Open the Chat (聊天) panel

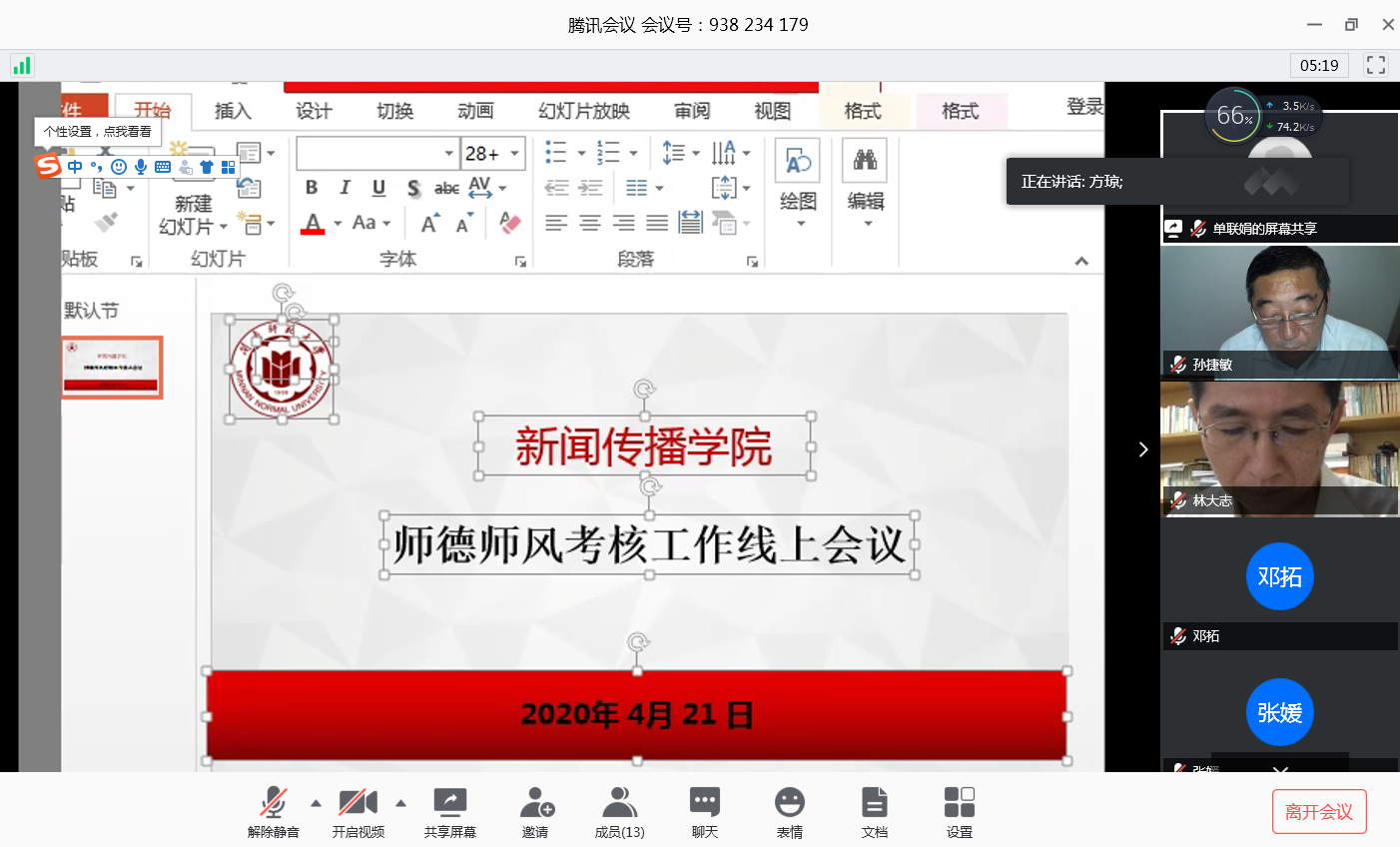[x=705, y=803]
